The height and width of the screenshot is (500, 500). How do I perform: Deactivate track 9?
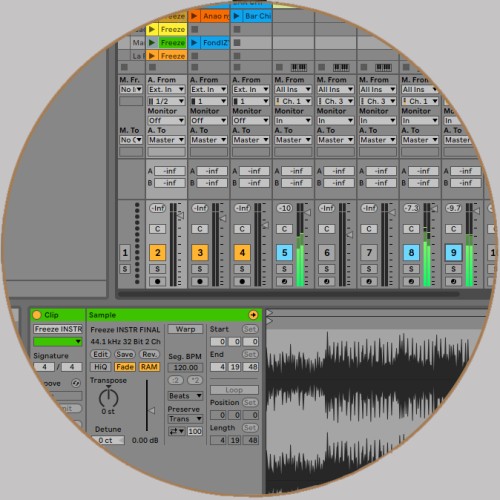click(x=454, y=253)
